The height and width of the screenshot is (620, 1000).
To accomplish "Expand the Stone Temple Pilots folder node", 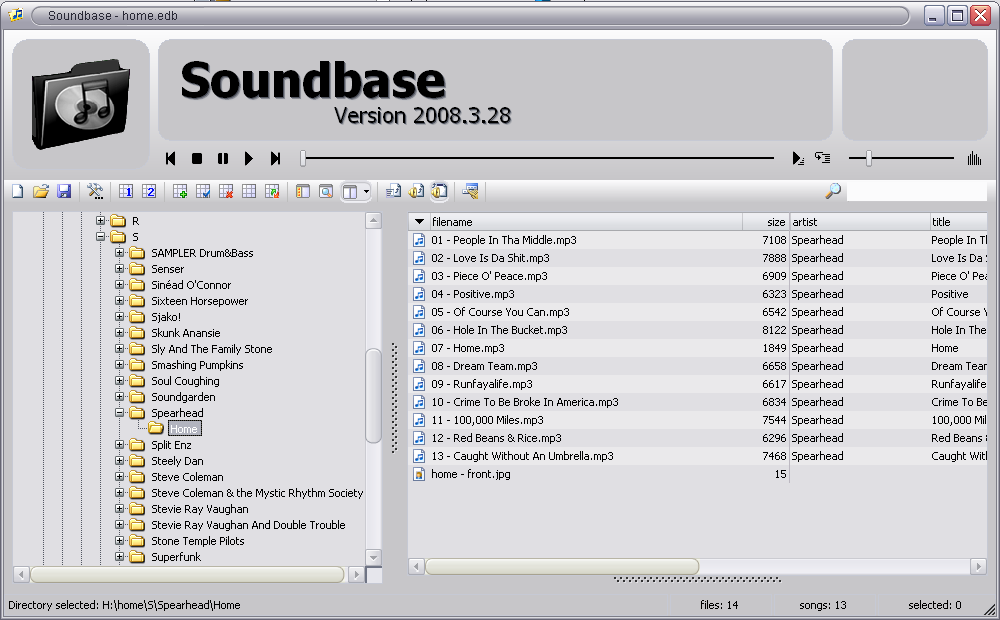I will coord(119,541).
